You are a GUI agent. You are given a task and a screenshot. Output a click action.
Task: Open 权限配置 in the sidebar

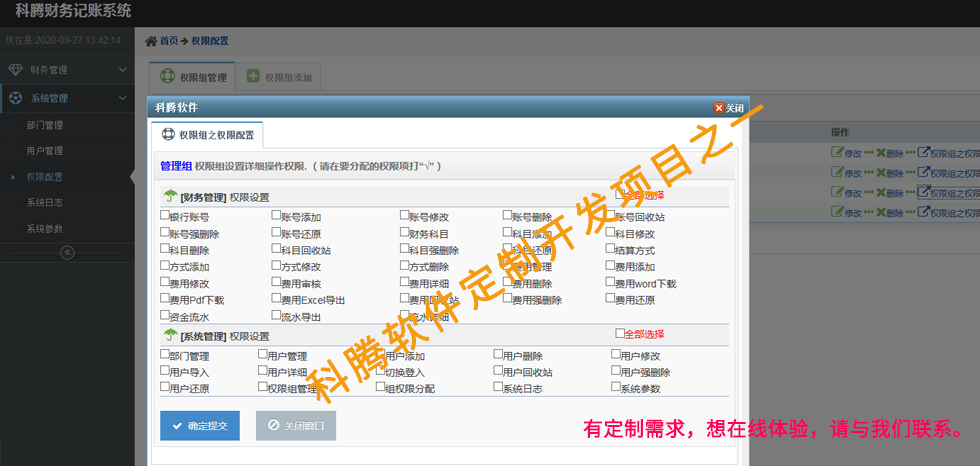[45, 177]
